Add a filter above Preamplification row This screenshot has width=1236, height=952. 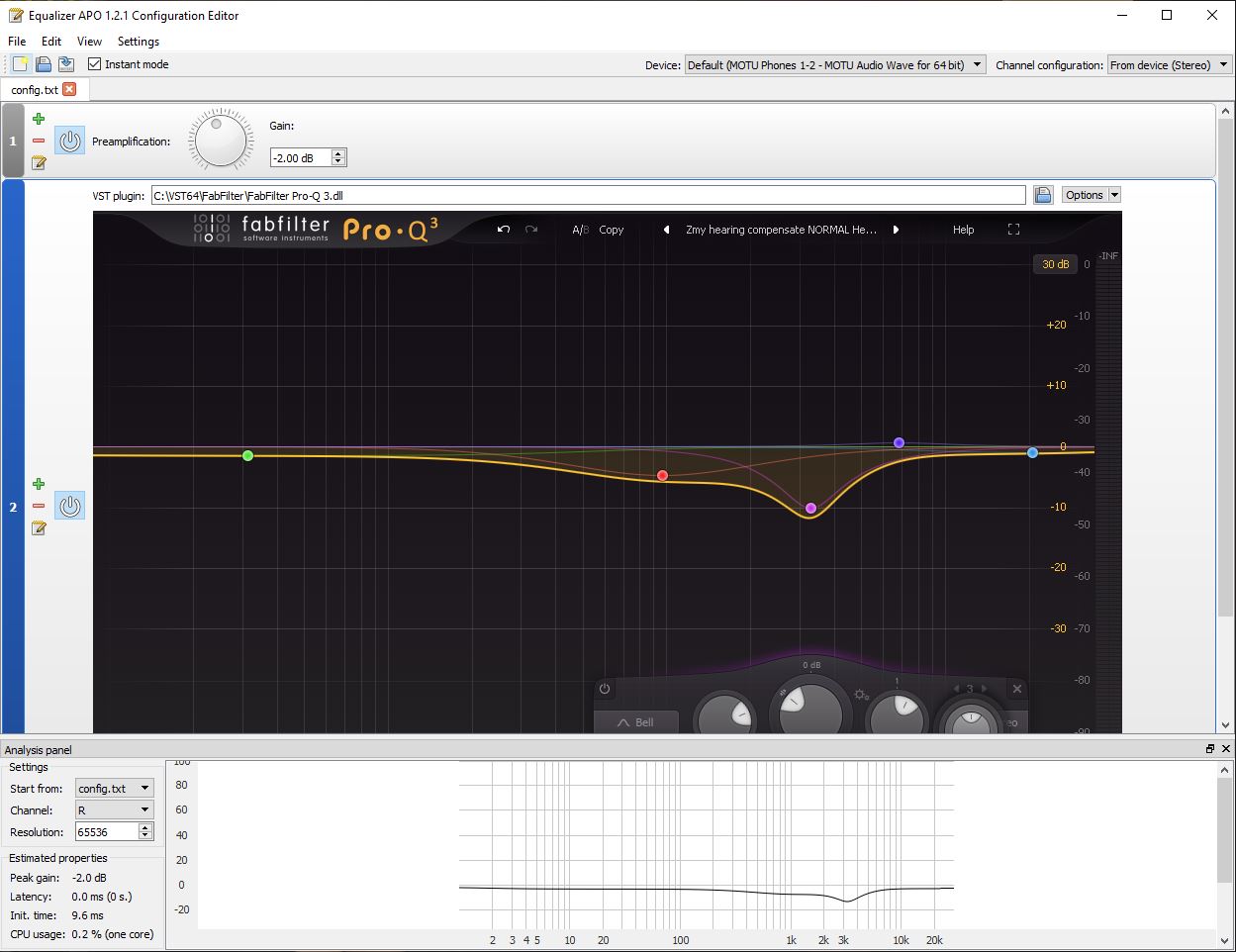[39, 119]
